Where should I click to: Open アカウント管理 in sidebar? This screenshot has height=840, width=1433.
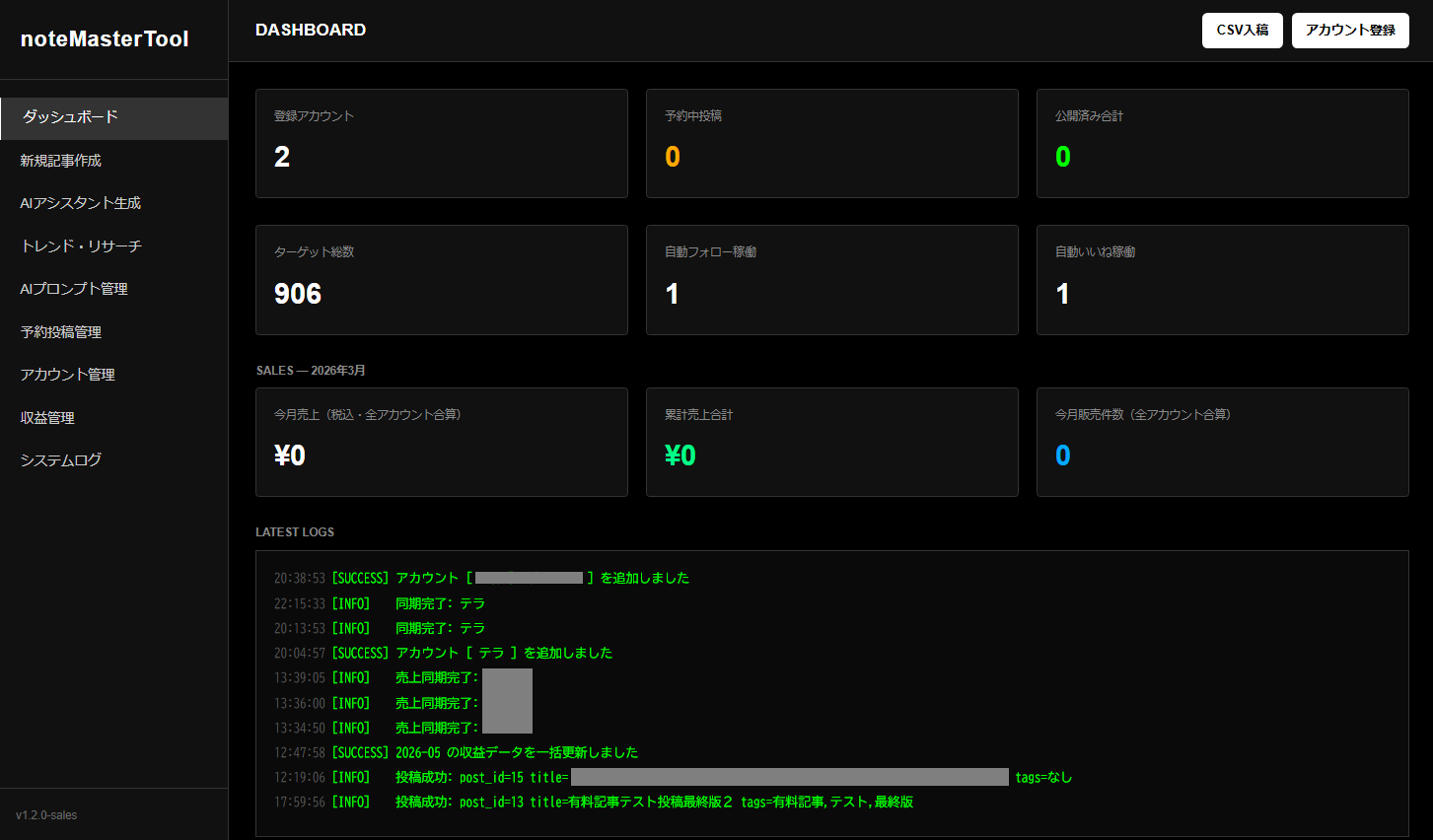pos(68,375)
